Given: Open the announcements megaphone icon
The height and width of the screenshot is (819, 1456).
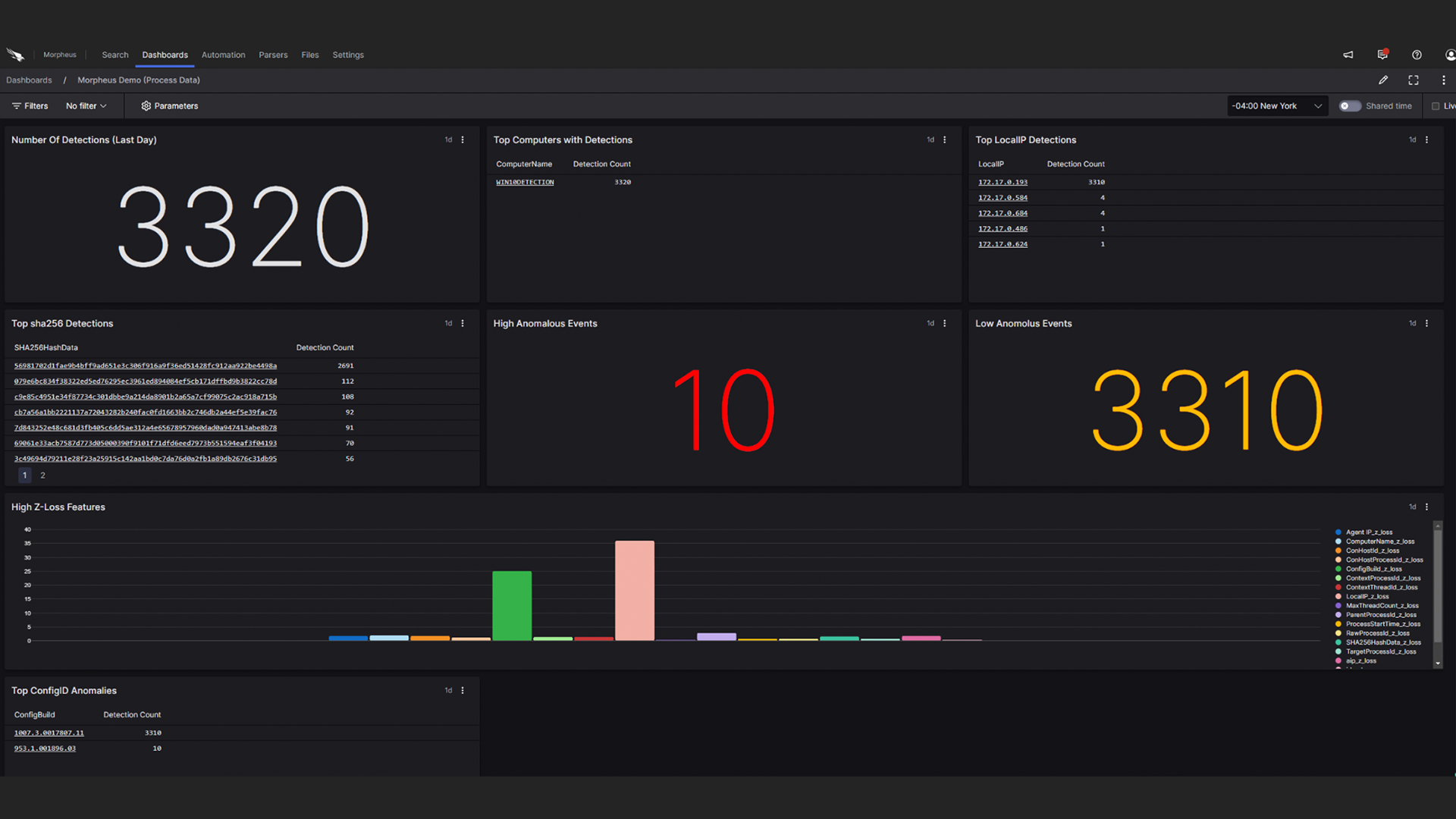Looking at the screenshot, I should (1348, 55).
